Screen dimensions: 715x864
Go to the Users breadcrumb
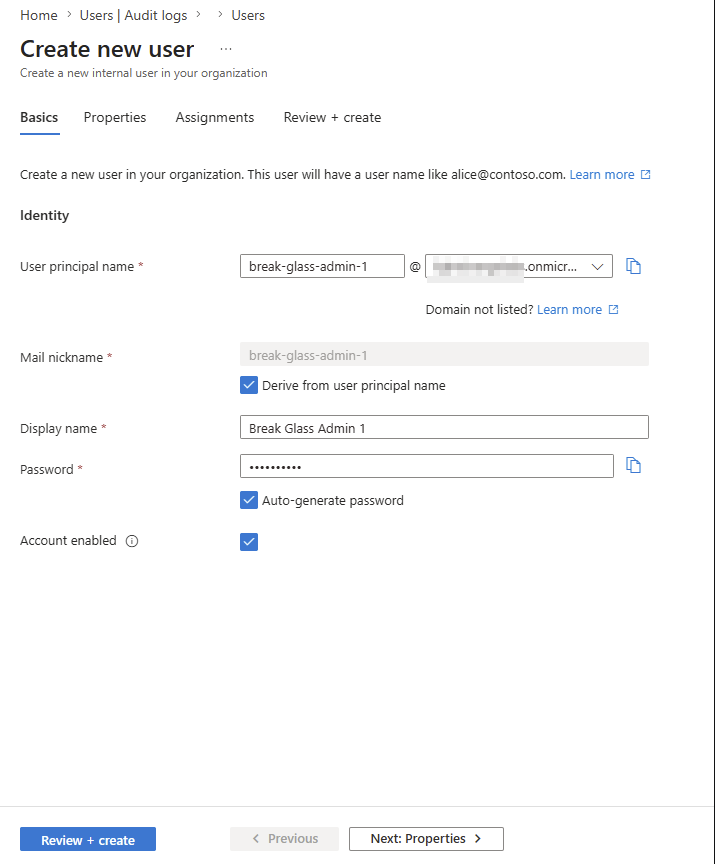[248, 15]
